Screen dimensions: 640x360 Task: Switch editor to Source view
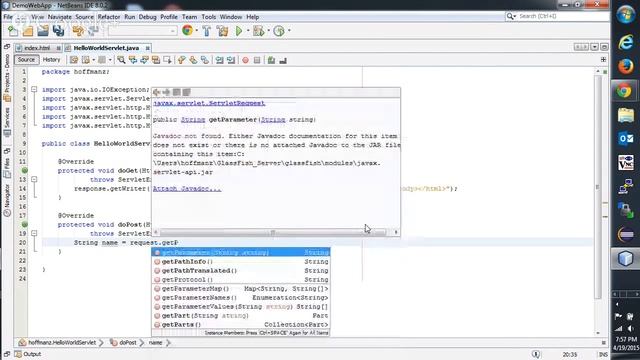point(27,60)
